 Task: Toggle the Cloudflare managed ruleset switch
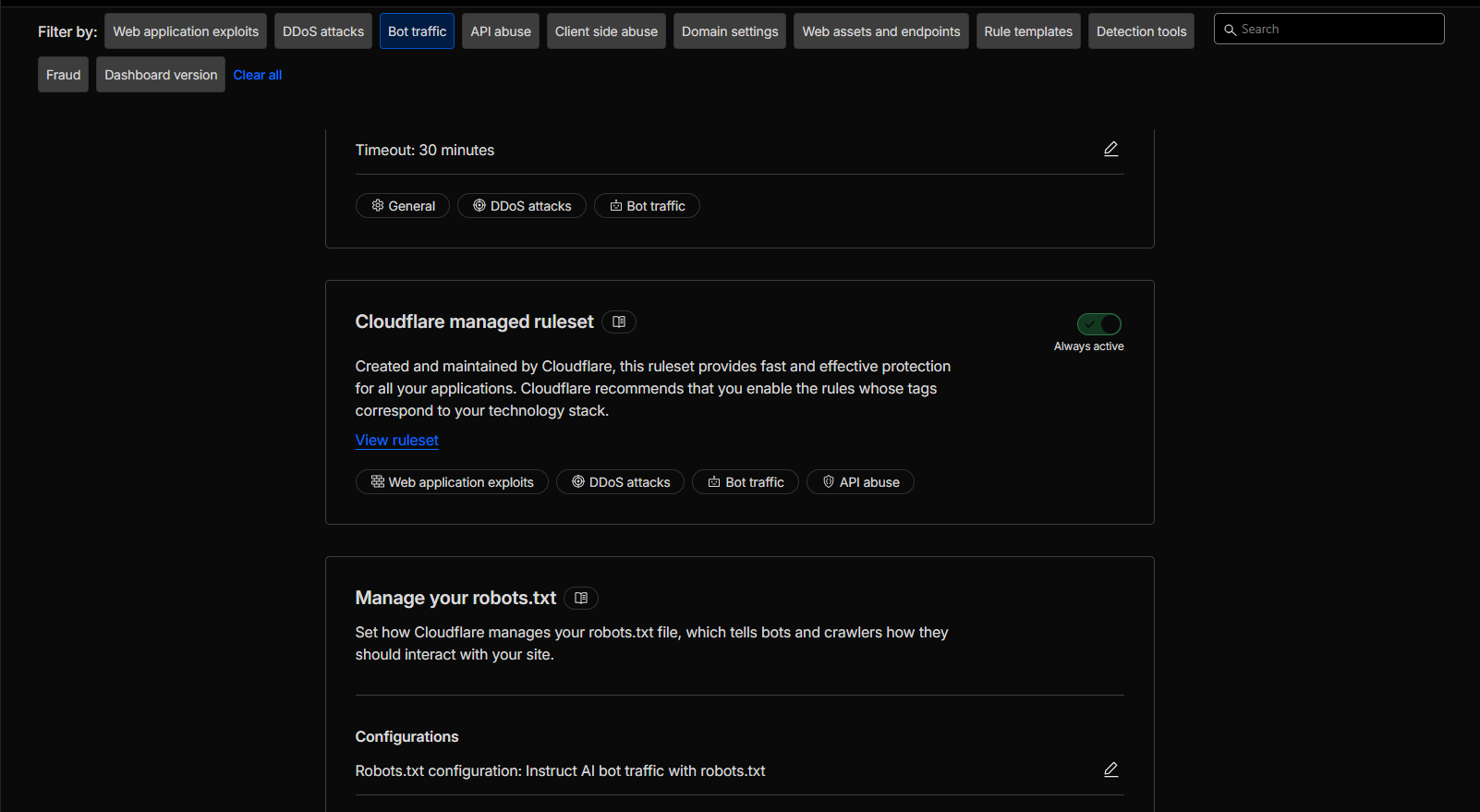(x=1098, y=324)
